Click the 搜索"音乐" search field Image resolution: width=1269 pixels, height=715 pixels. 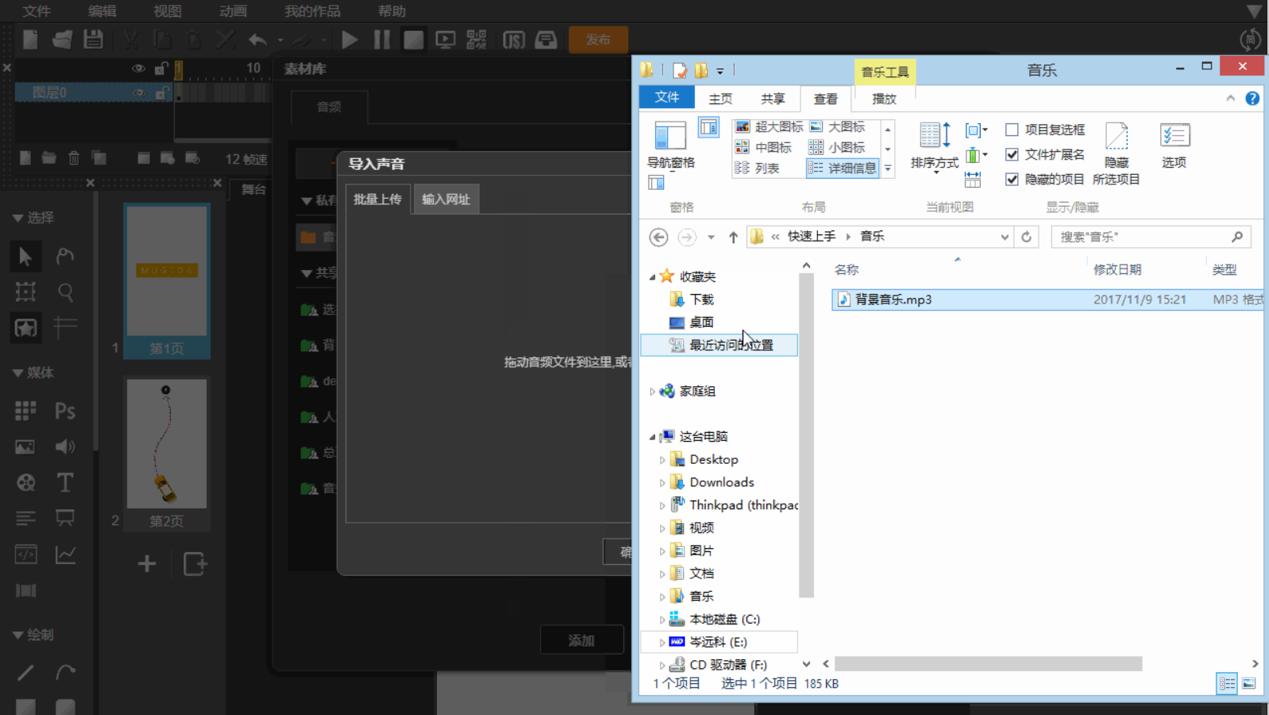point(1140,237)
